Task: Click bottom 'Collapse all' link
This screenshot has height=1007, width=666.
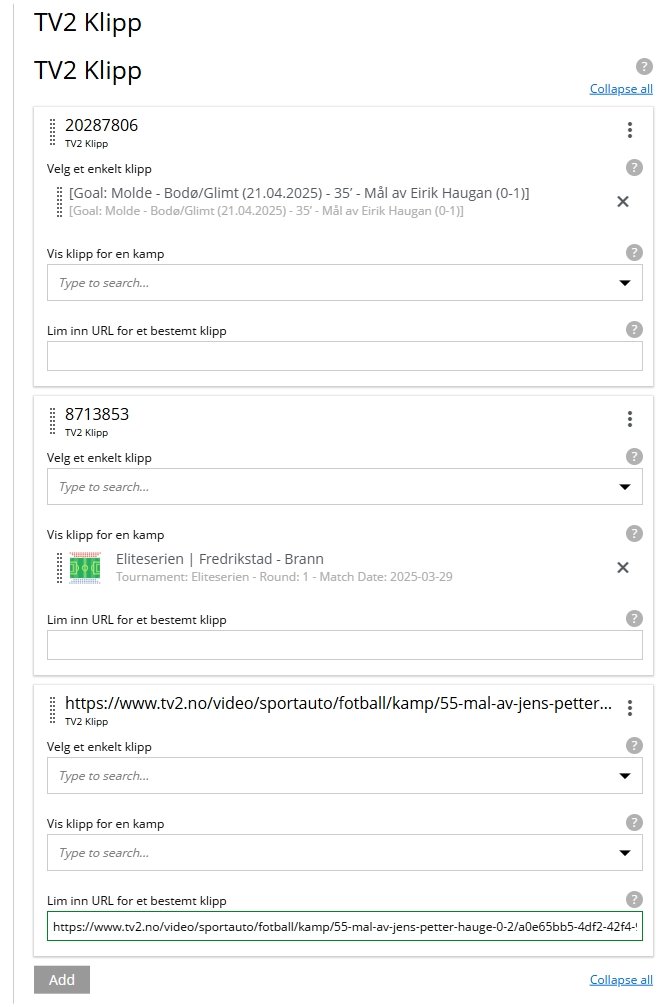Action: pyautogui.click(x=620, y=979)
